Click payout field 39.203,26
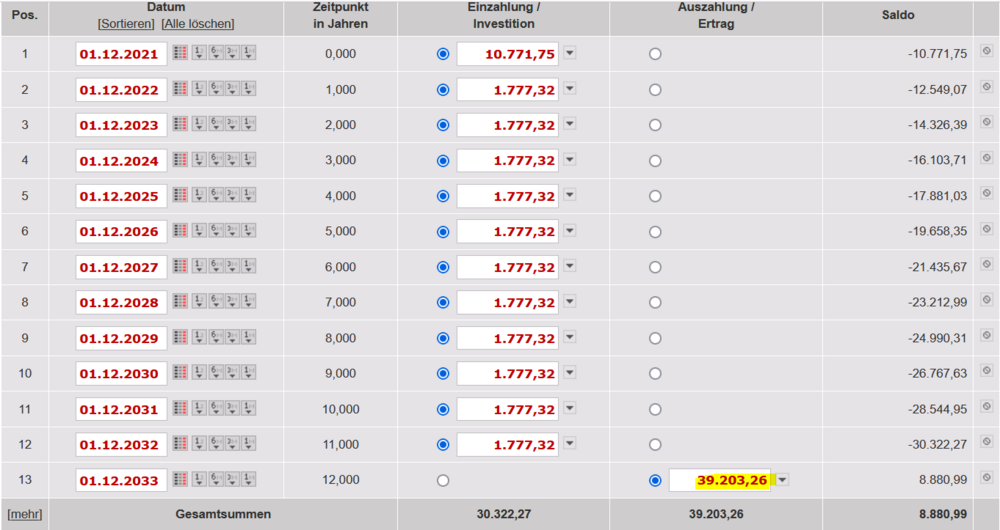The image size is (1000, 530). (720, 480)
